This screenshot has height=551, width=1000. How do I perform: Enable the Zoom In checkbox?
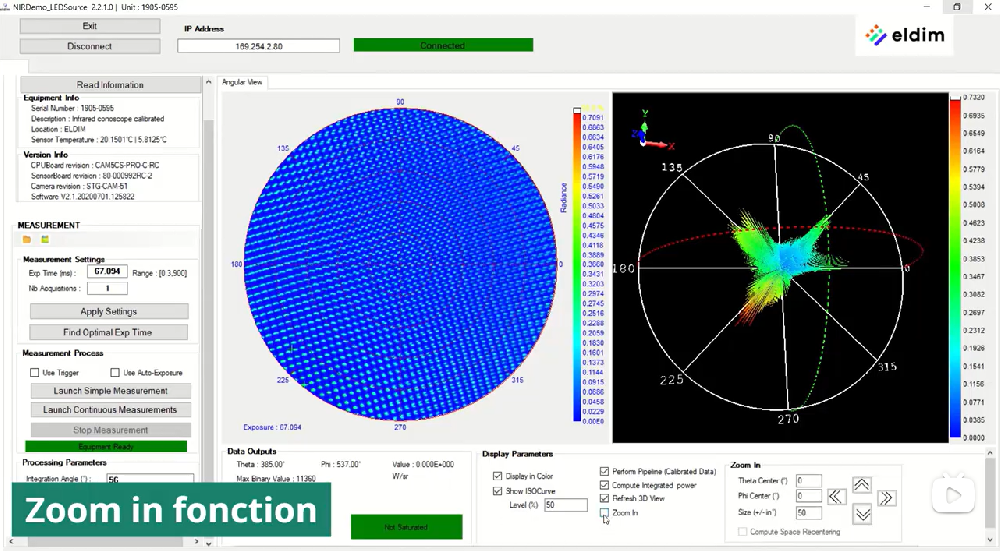point(605,512)
